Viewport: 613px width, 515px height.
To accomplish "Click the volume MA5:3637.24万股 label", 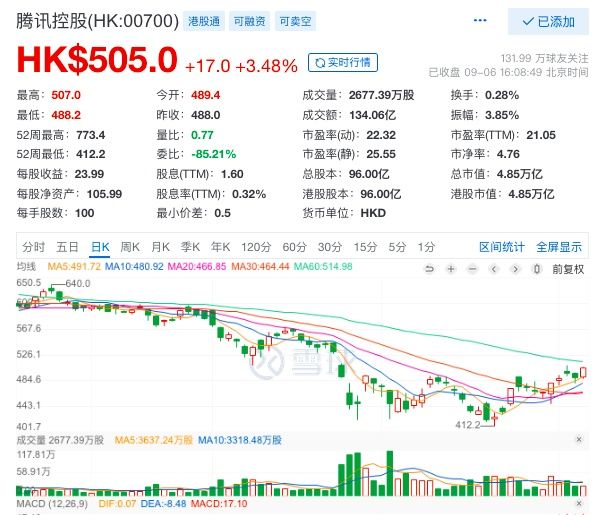I will (x=154, y=440).
